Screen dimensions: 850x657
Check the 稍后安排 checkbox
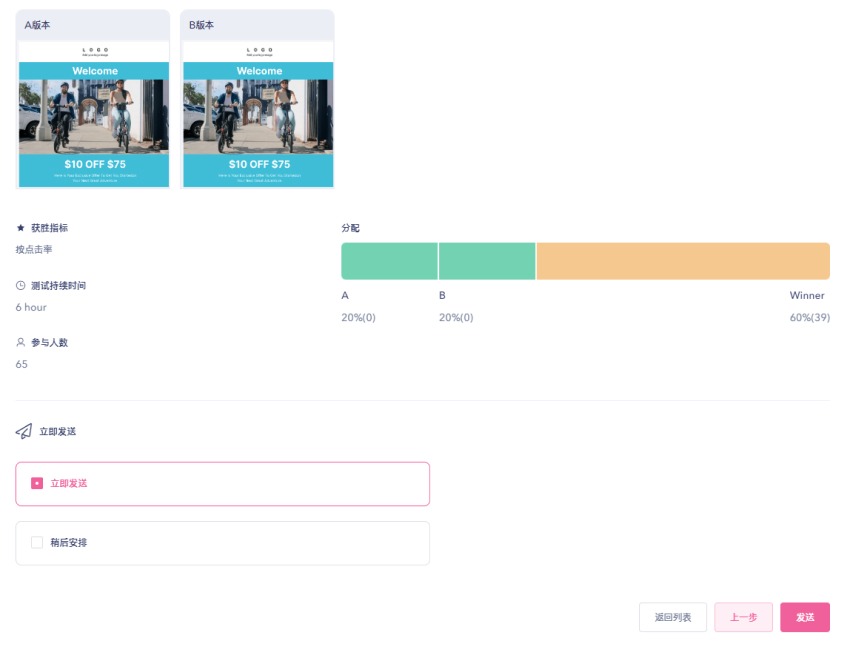[37, 543]
